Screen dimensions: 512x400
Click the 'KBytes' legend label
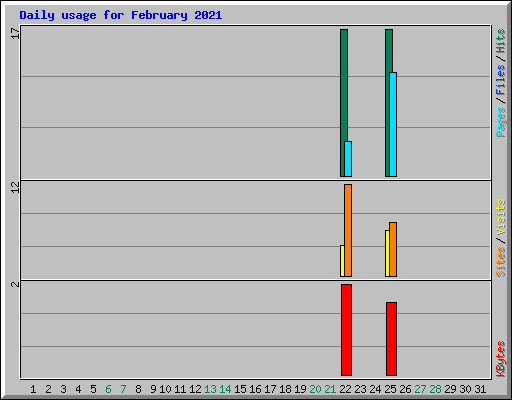tap(500, 359)
